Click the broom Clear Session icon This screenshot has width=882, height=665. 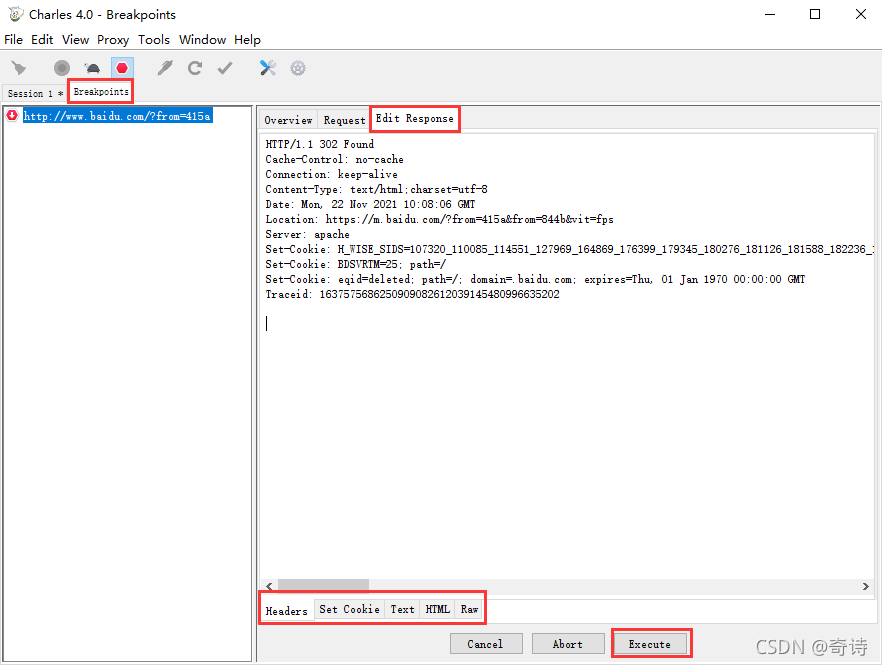(x=19, y=68)
